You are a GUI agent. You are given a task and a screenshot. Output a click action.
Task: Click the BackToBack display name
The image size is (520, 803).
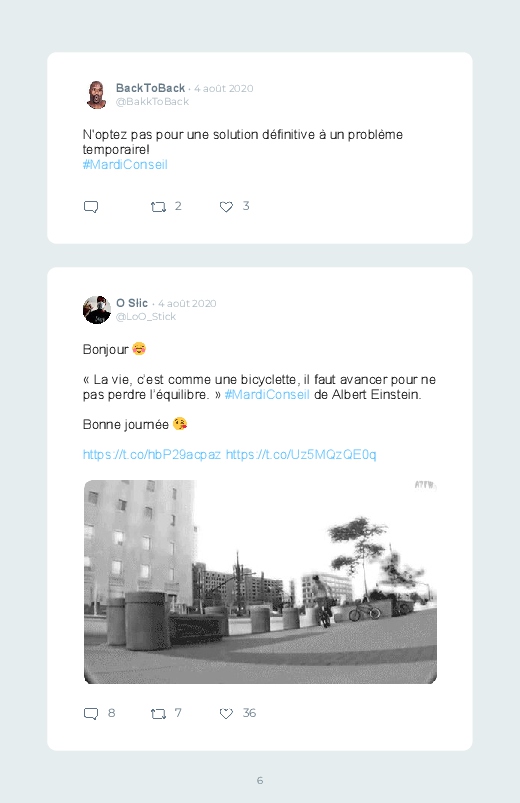pyautogui.click(x=150, y=88)
